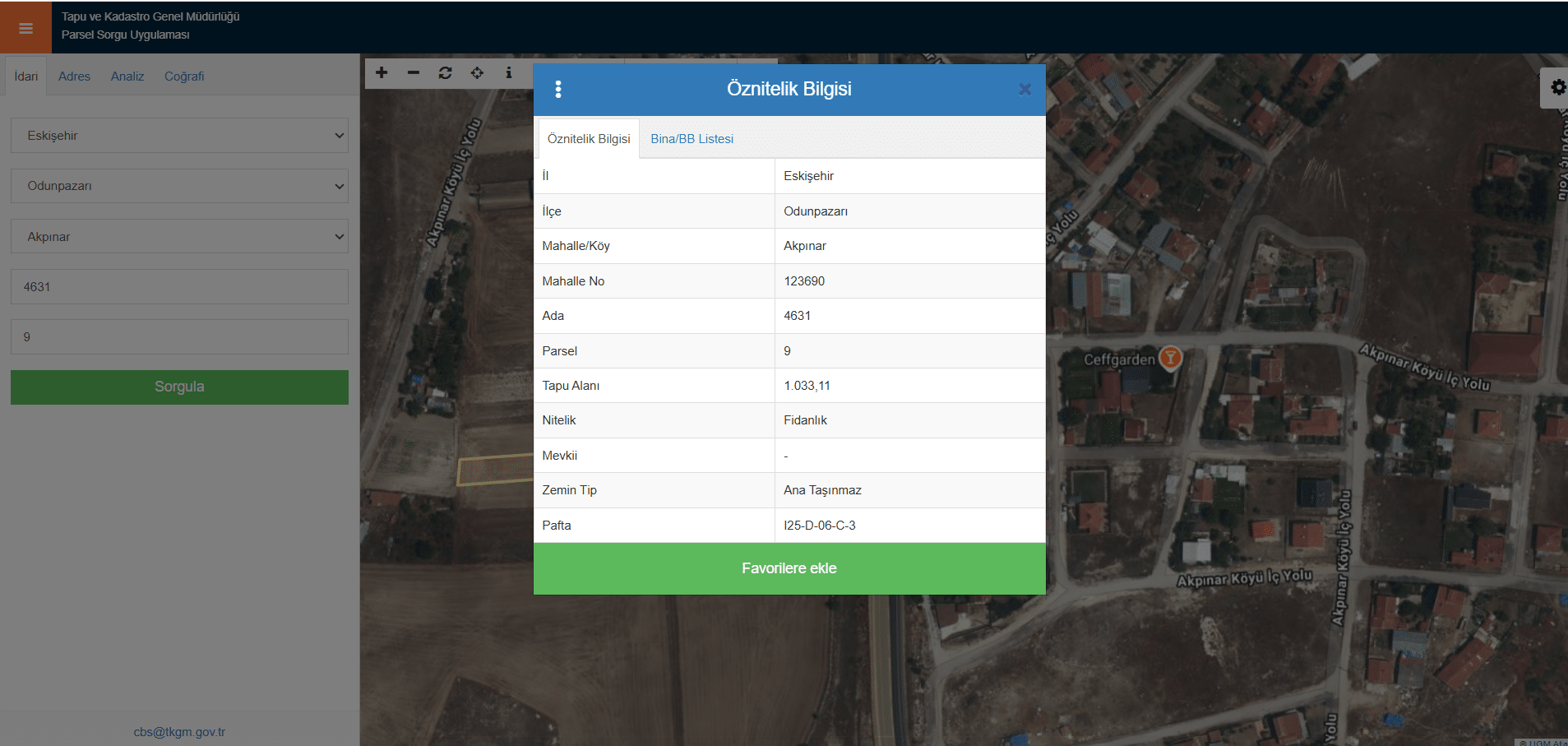Screen dimensions: 1568x746
Task: Select the Öznitelik Bilgisi tab
Action: tap(589, 139)
